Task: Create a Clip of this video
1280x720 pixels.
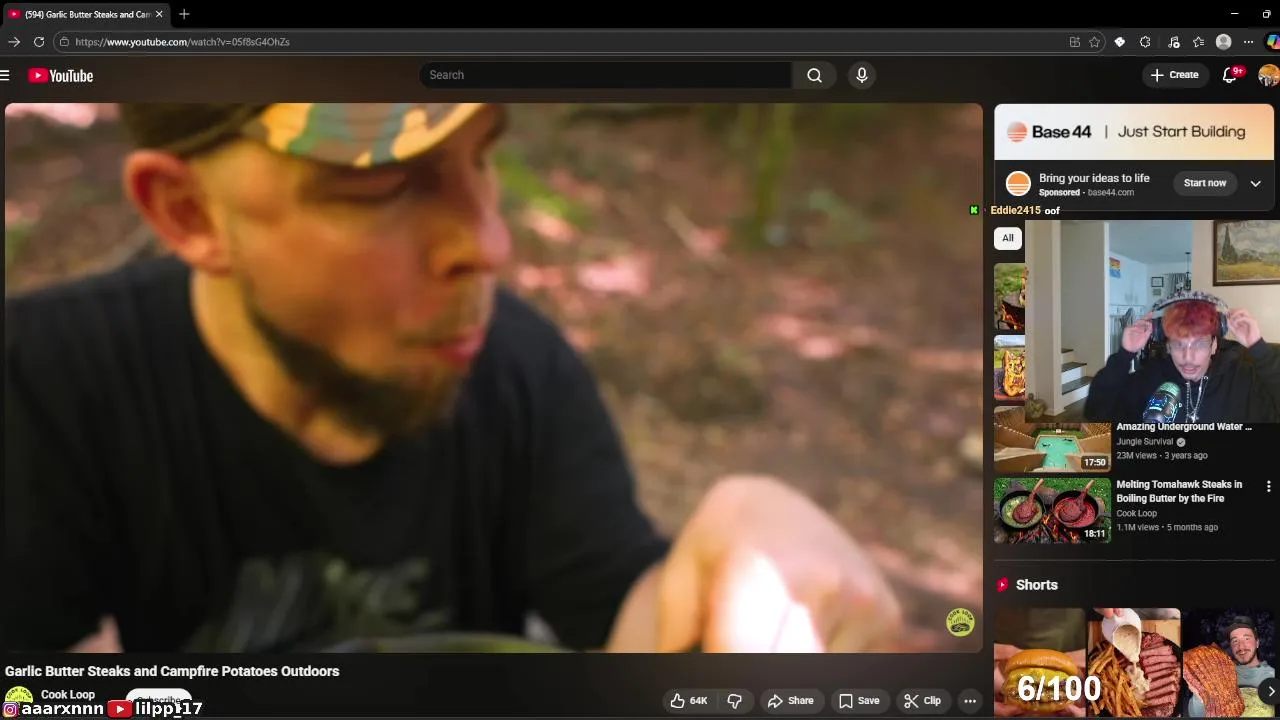Action: (922, 700)
